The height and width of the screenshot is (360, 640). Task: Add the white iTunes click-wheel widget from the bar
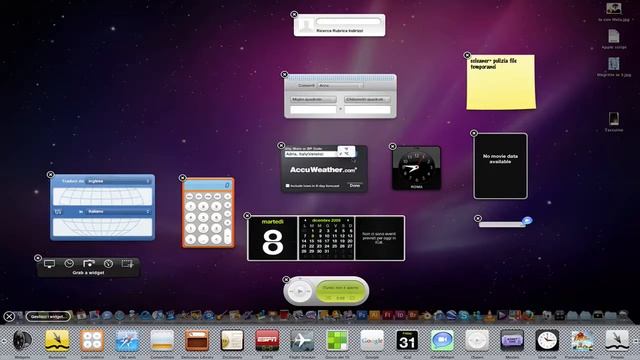click(x=477, y=340)
